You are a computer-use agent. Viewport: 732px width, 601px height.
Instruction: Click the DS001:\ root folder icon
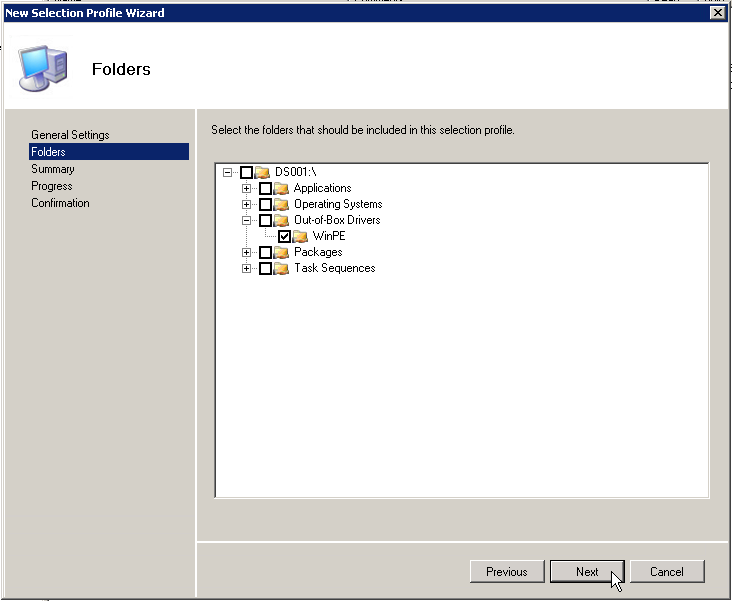262,172
